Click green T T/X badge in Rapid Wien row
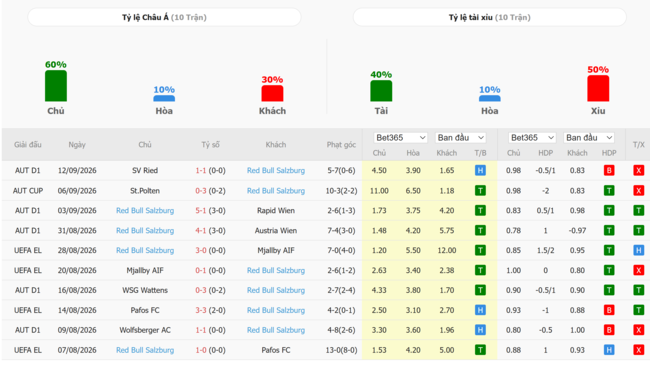The height and width of the screenshot is (367, 650). pyautogui.click(x=639, y=211)
